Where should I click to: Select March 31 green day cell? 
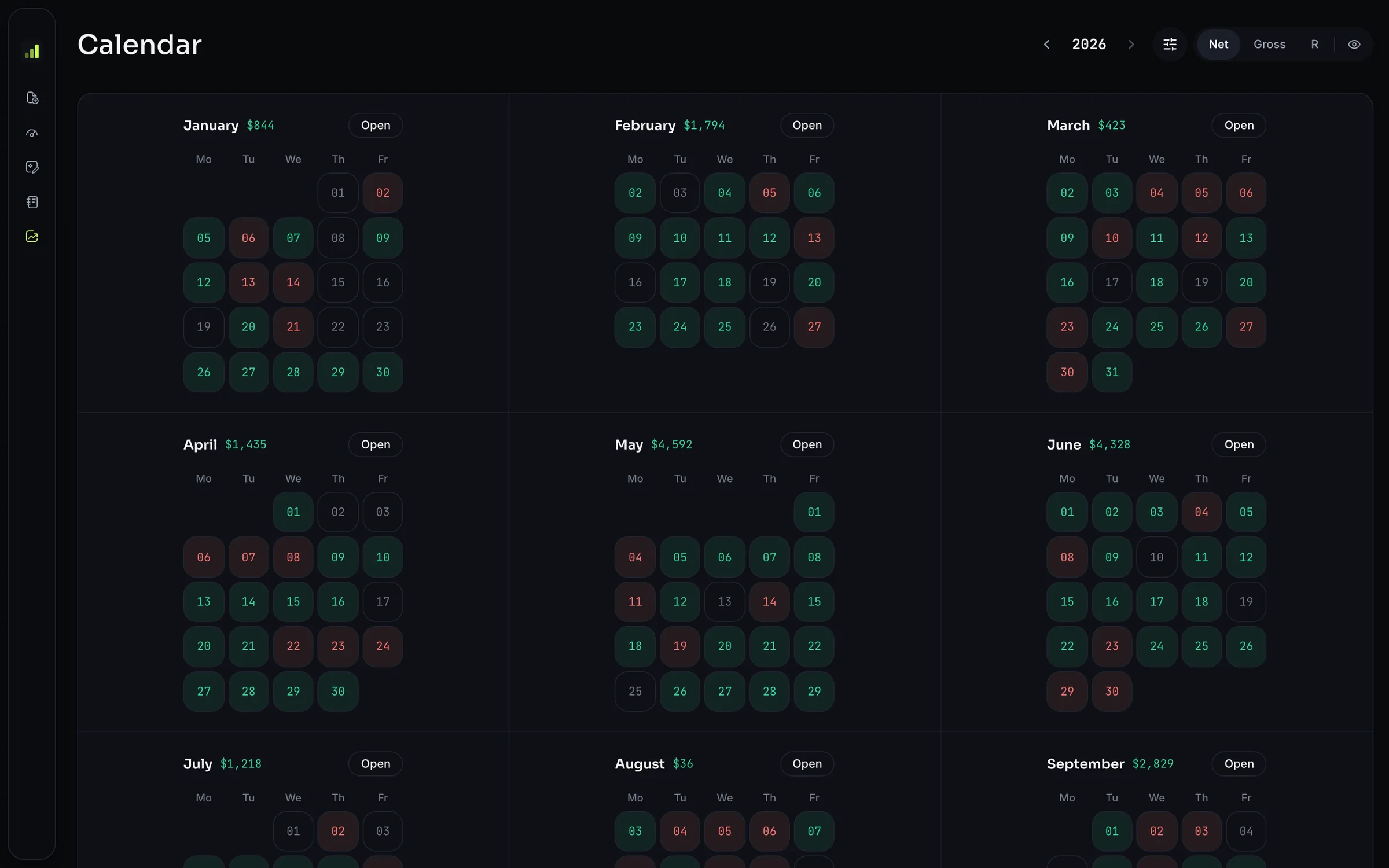[x=1112, y=372]
